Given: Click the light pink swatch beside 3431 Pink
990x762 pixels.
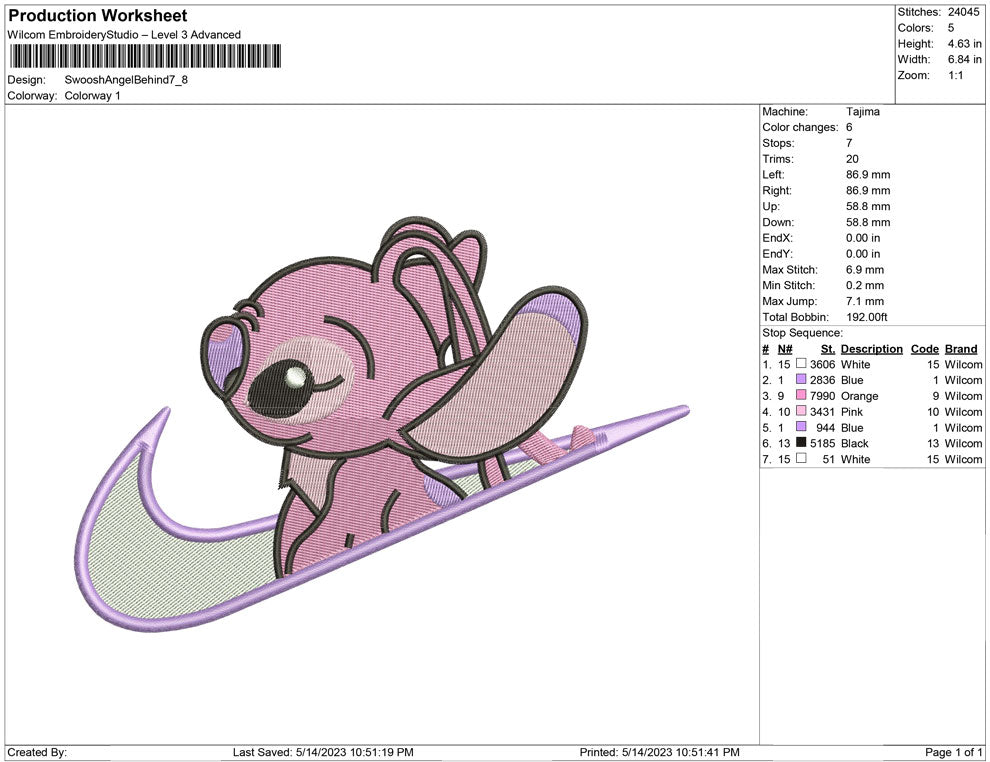Looking at the screenshot, I should tap(801, 411).
